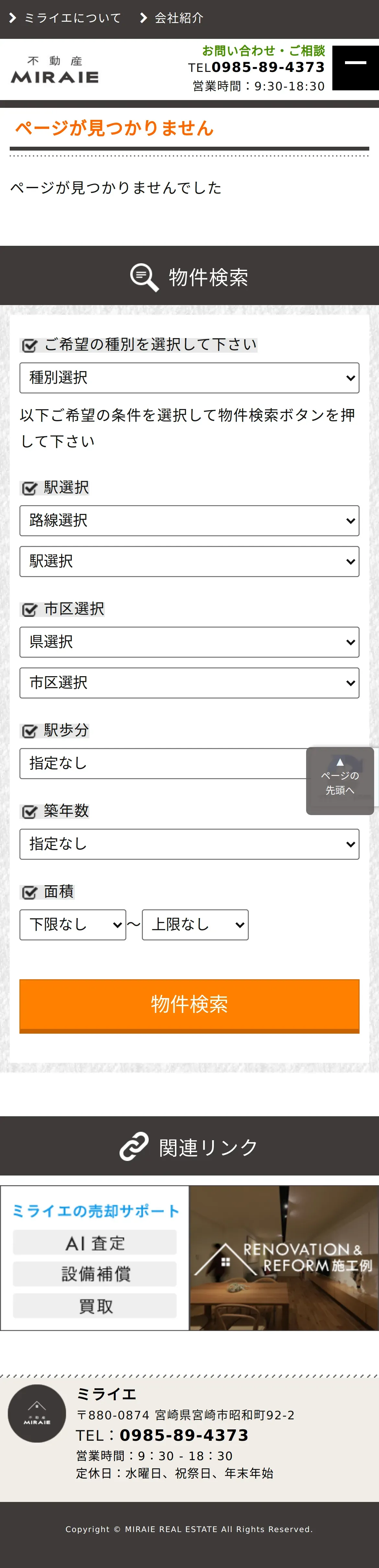Click the chain link icon beside 関連リンク
The height and width of the screenshot is (1568, 379).
(x=134, y=1146)
